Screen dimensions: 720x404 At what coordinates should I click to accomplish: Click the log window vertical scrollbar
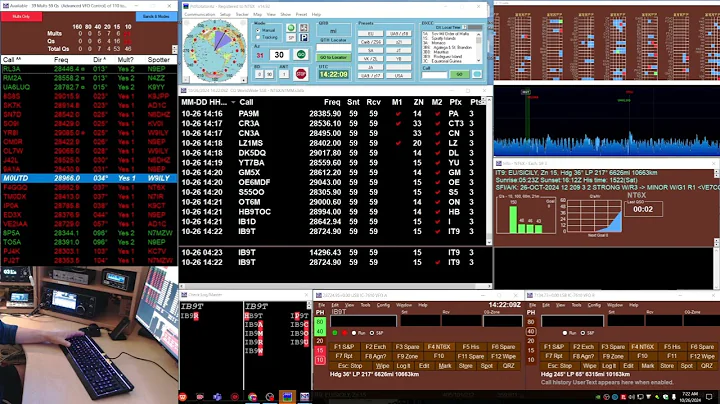click(489, 170)
